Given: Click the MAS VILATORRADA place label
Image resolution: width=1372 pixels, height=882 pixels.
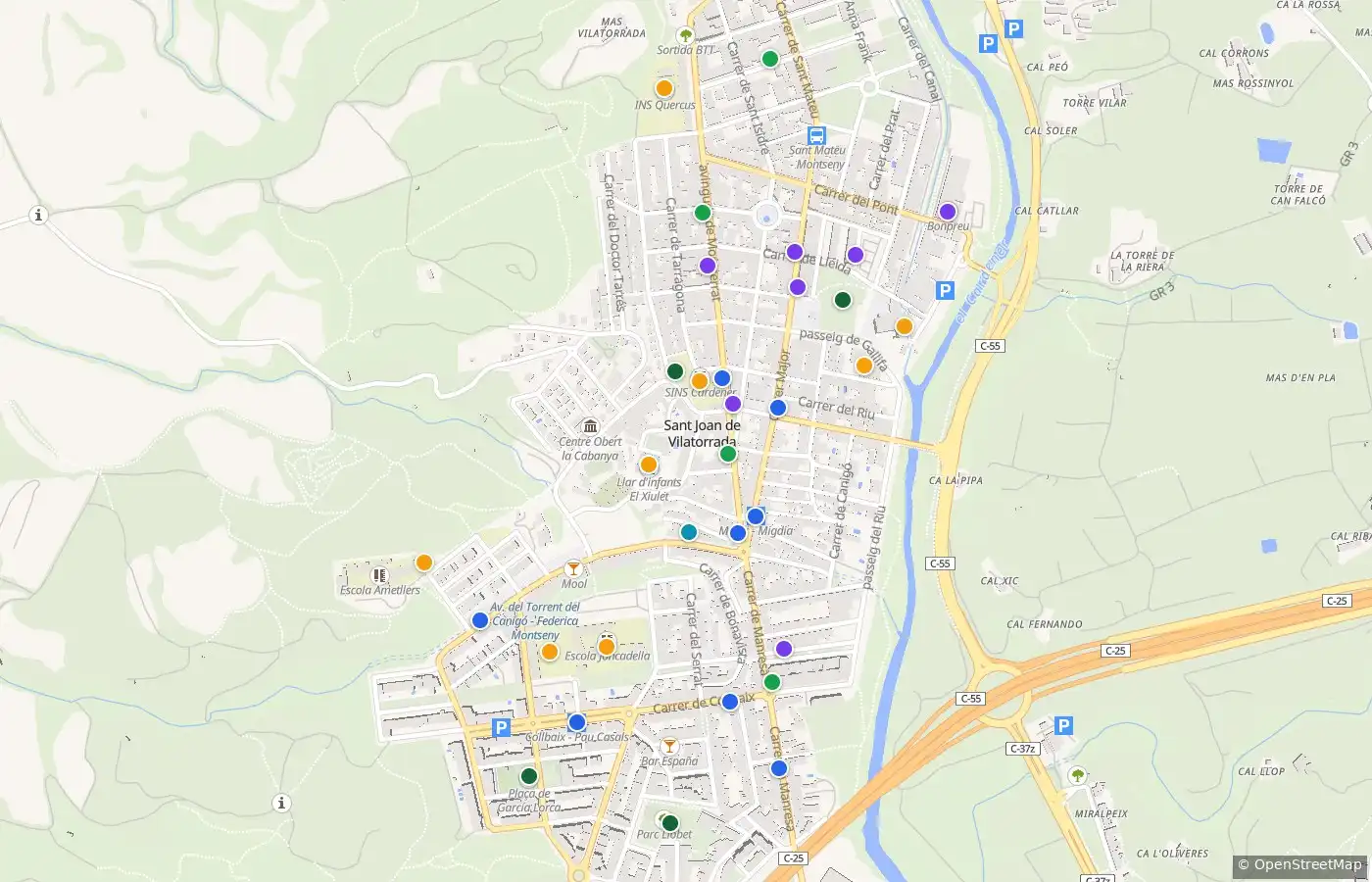Looking at the screenshot, I should pyautogui.click(x=612, y=27).
